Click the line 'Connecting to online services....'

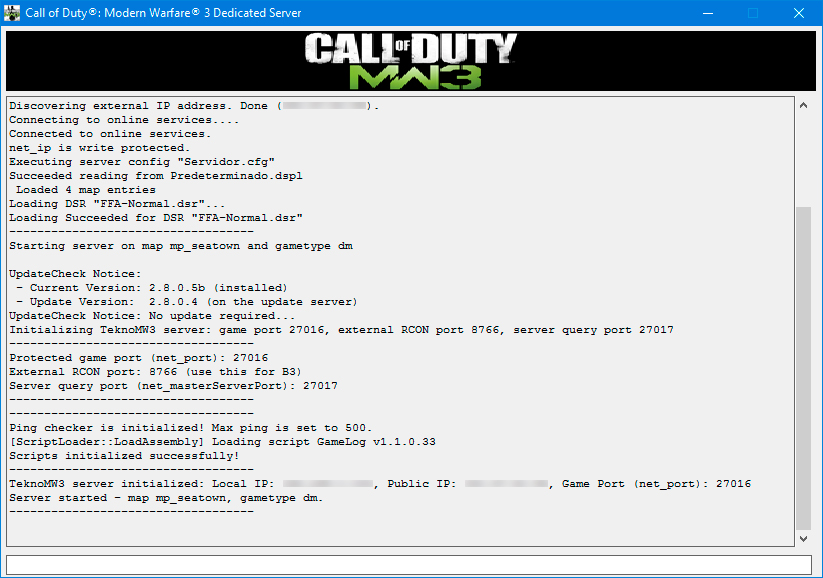(124, 120)
